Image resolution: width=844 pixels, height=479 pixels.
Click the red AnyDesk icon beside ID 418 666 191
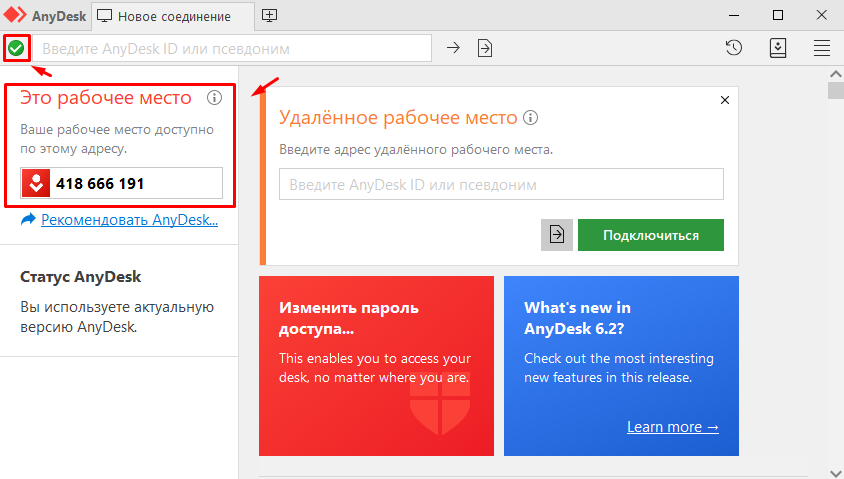pyautogui.click(x=36, y=183)
